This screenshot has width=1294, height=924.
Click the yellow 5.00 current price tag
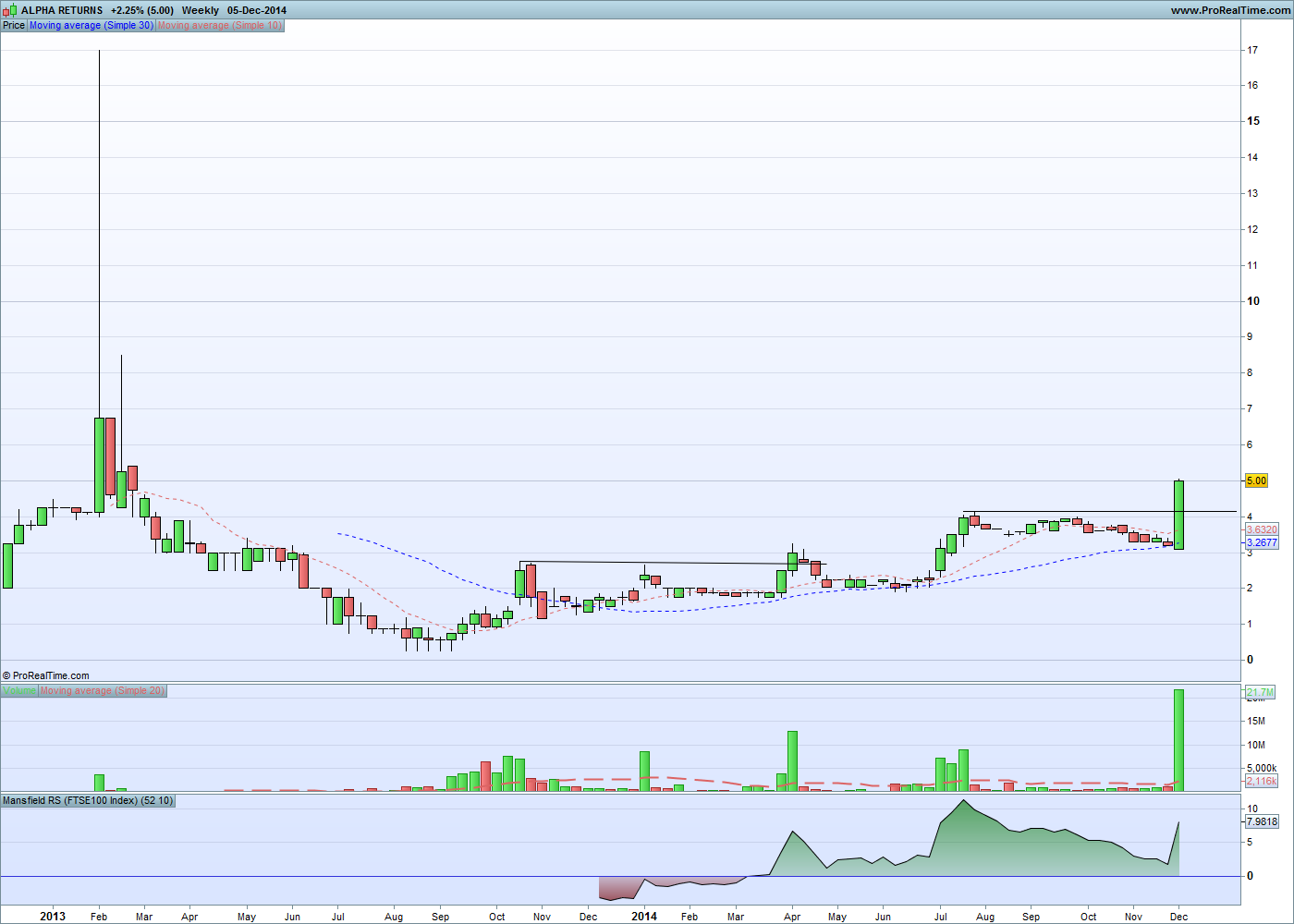[x=1256, y=480]
